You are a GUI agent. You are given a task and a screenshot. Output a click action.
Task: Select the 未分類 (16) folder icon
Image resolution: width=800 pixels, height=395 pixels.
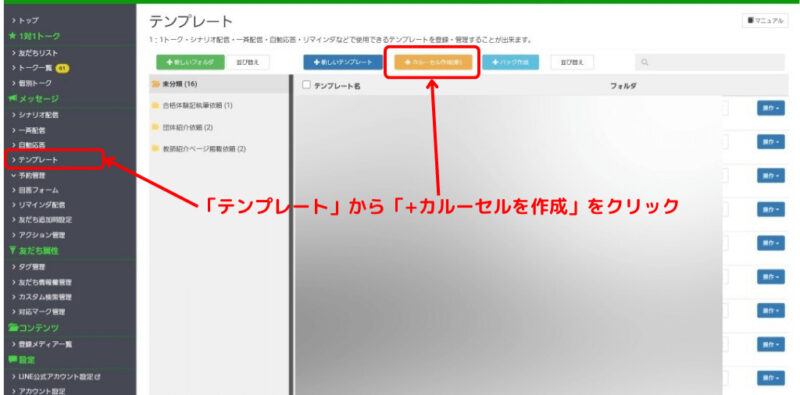tap(156, 84)
